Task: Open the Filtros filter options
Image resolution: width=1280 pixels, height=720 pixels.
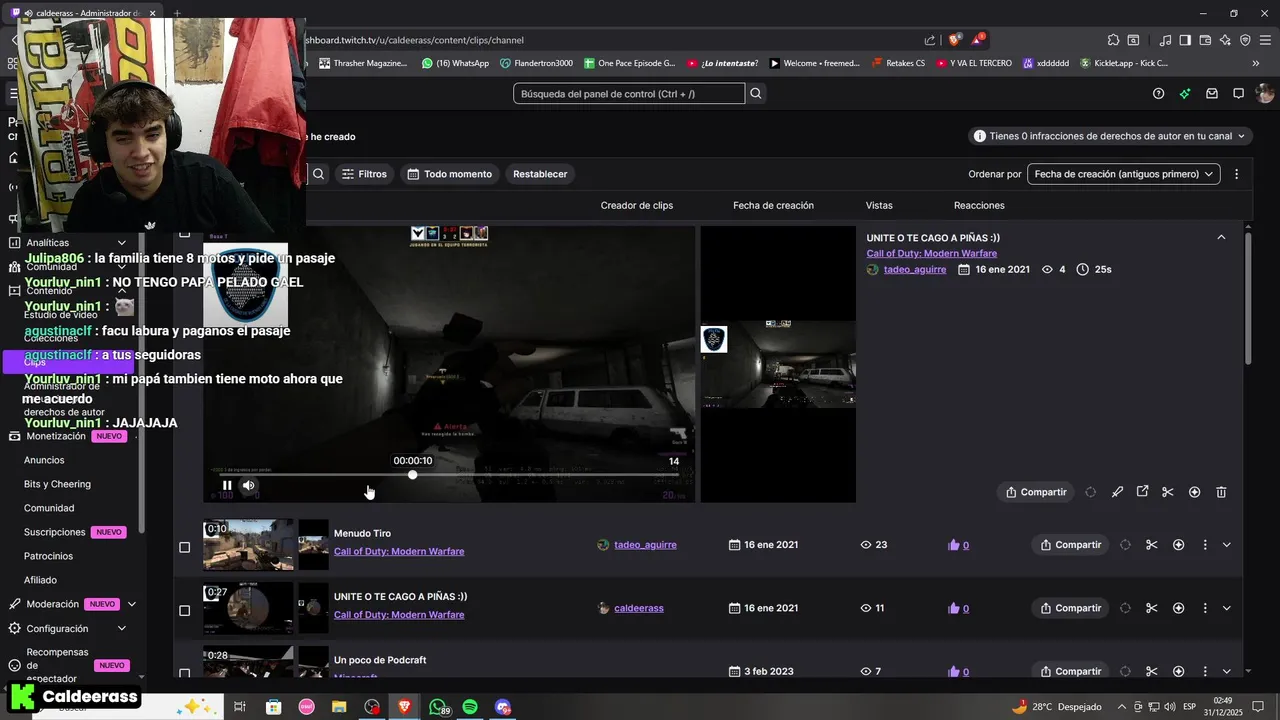Action: pyautogui.click(x=364, y=174)
